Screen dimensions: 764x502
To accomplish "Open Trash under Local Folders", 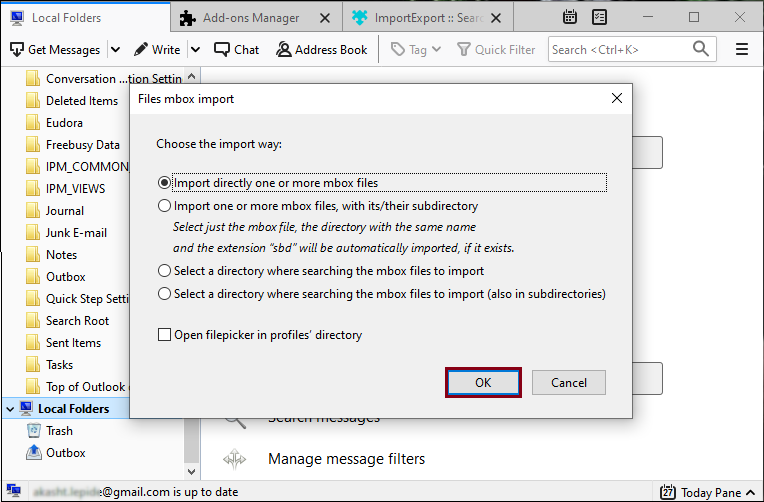I will pyautogui.click(x=59, y=431).
